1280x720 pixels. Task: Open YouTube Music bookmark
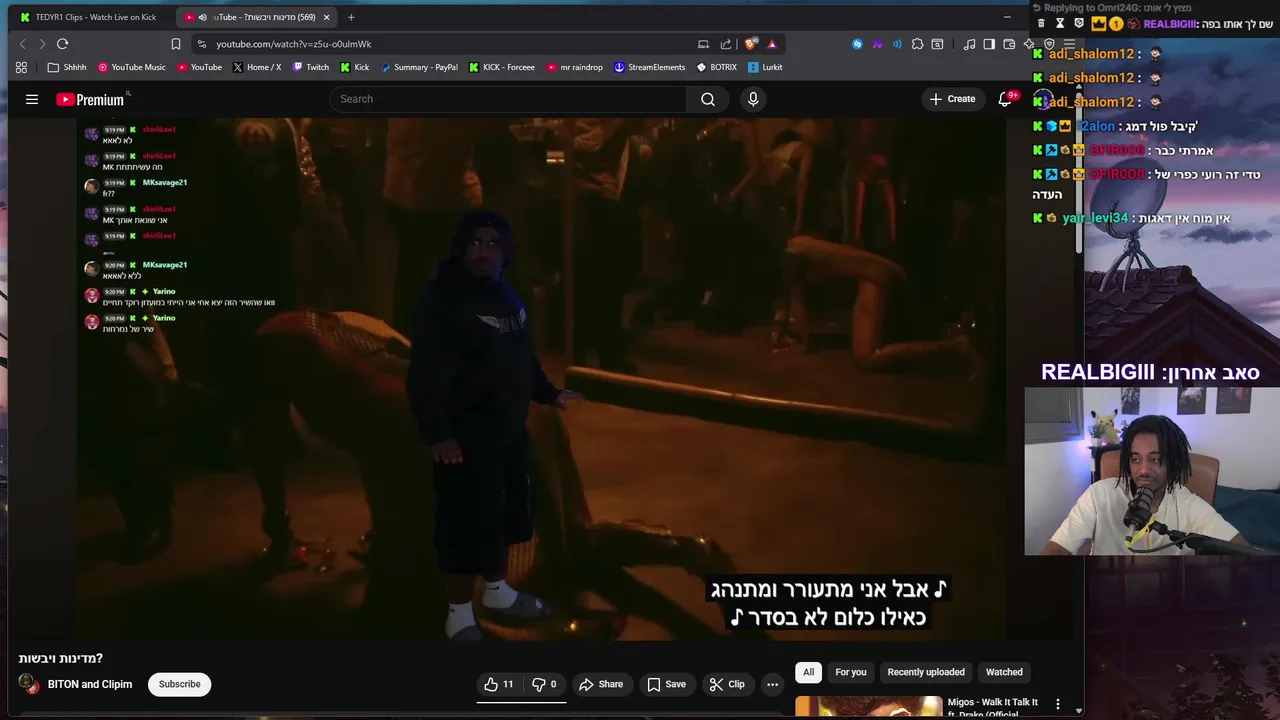[x=131, y=67]
